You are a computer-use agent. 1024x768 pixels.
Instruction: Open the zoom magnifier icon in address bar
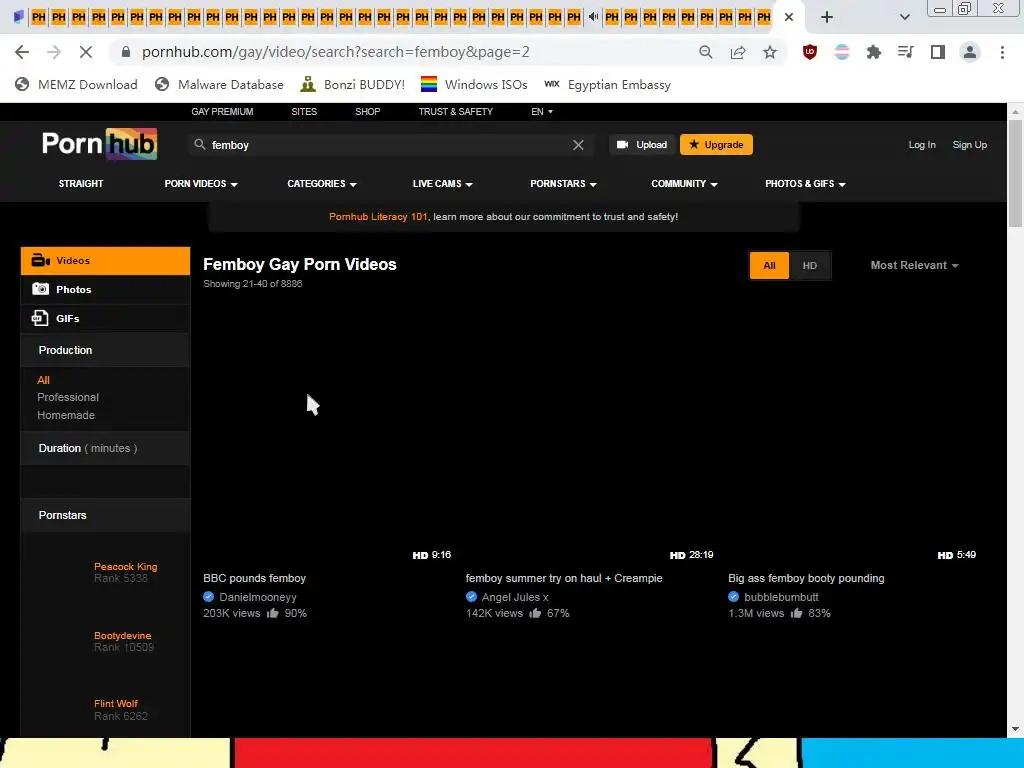705,52
